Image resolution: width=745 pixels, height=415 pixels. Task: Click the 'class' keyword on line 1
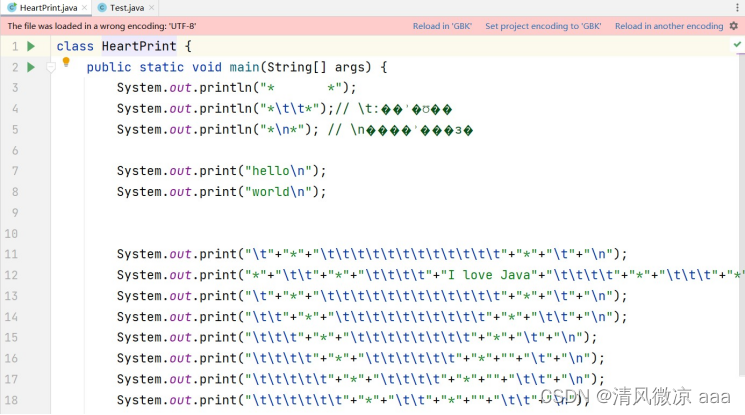coord(75,46)
